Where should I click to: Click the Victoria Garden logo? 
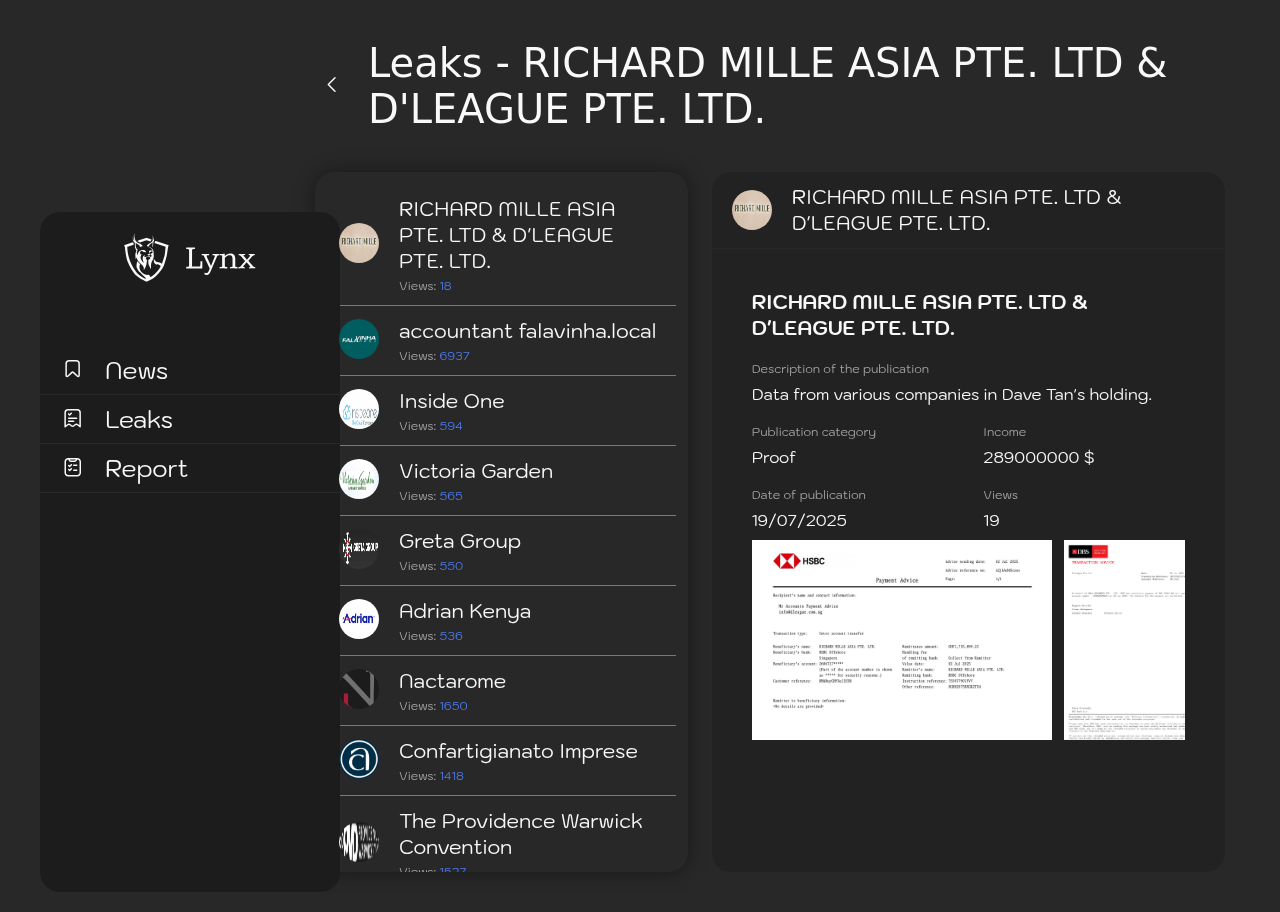[359, 479]
